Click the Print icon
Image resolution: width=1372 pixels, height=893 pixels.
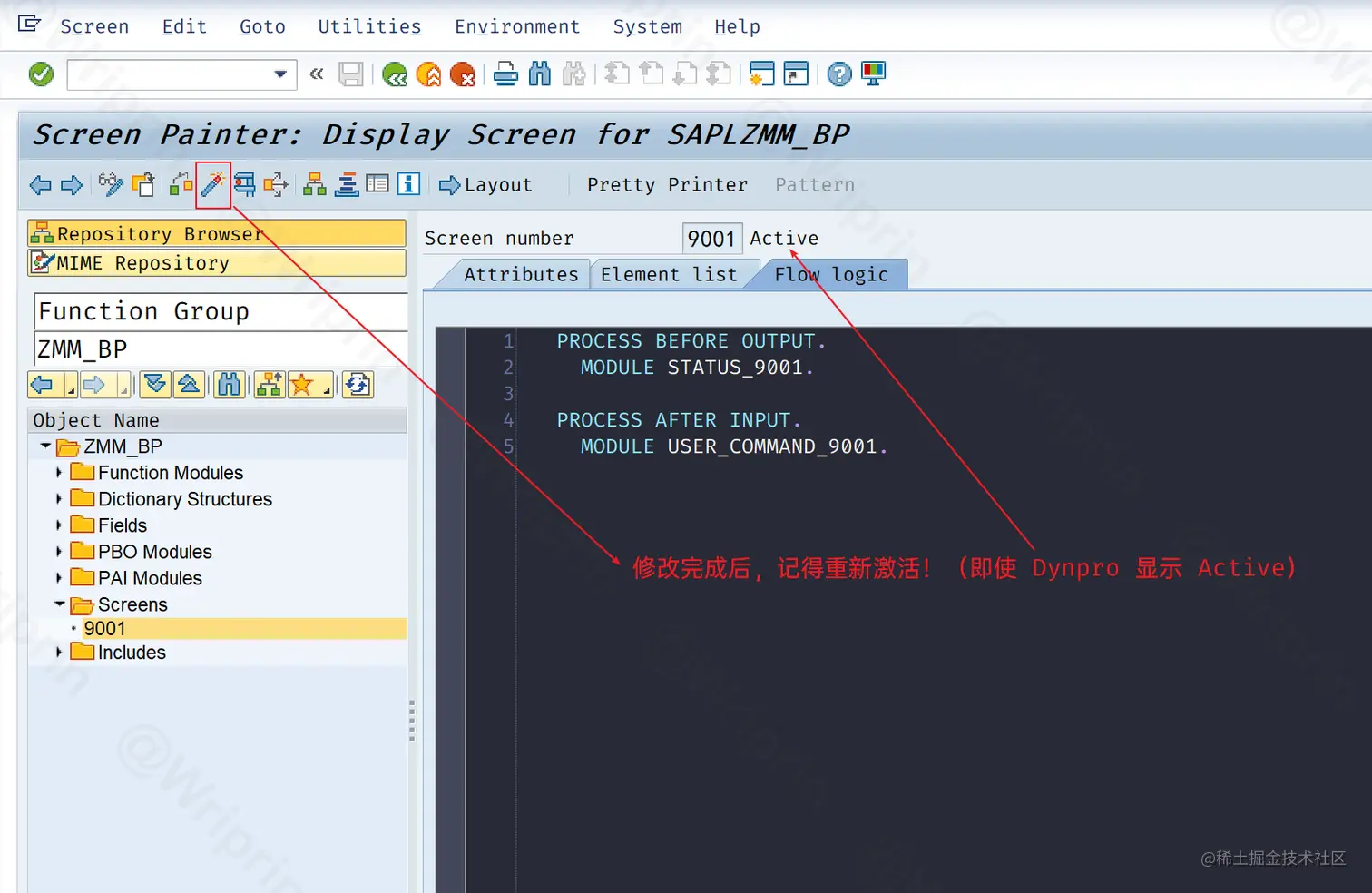pos(505,74)
